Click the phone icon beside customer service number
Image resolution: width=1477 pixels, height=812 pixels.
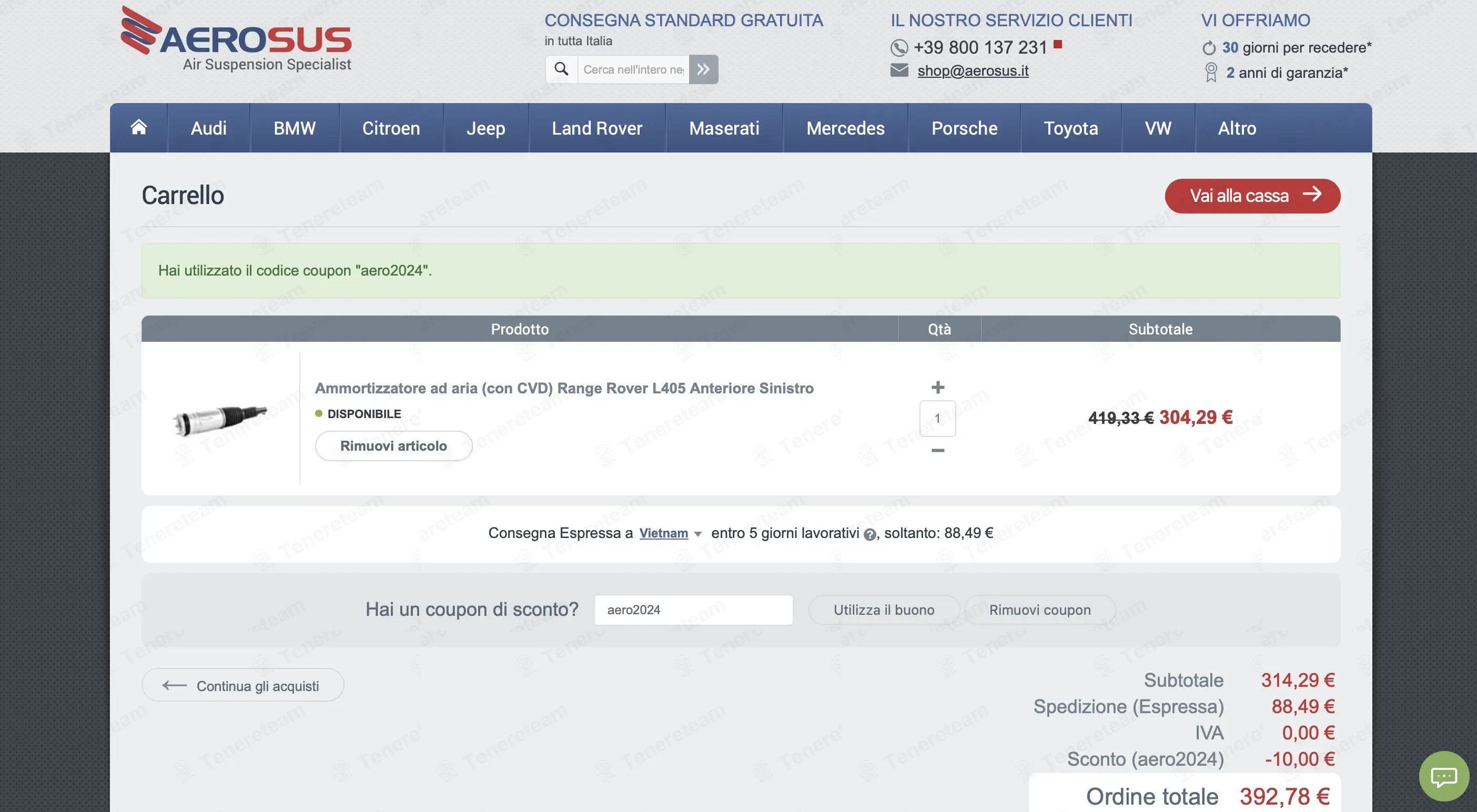click(899, 48)
